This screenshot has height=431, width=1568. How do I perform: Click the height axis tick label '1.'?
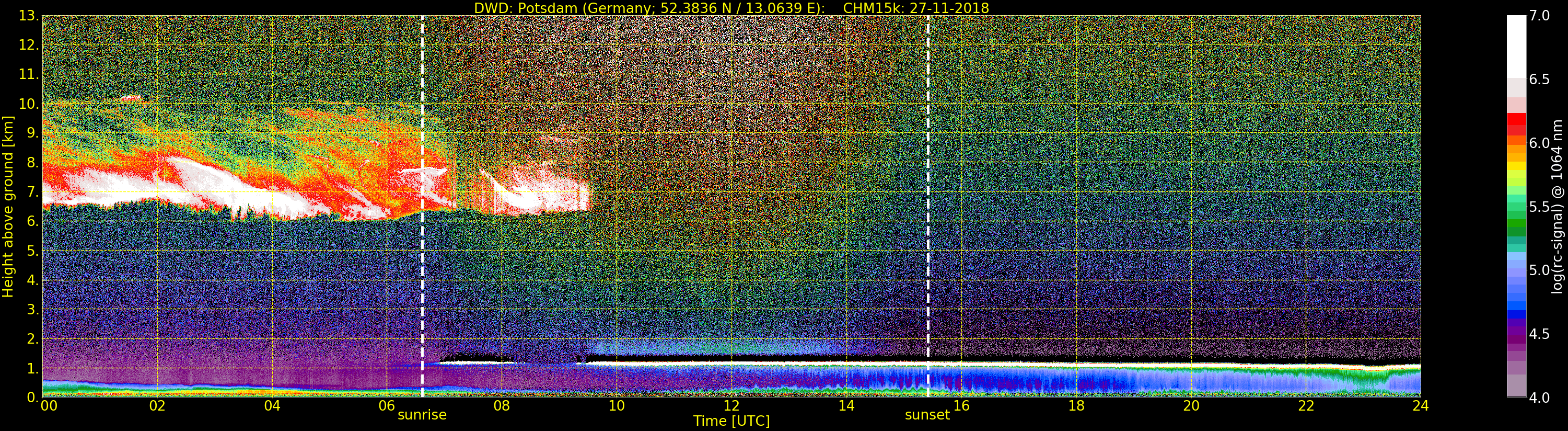(x=32, y=368)
